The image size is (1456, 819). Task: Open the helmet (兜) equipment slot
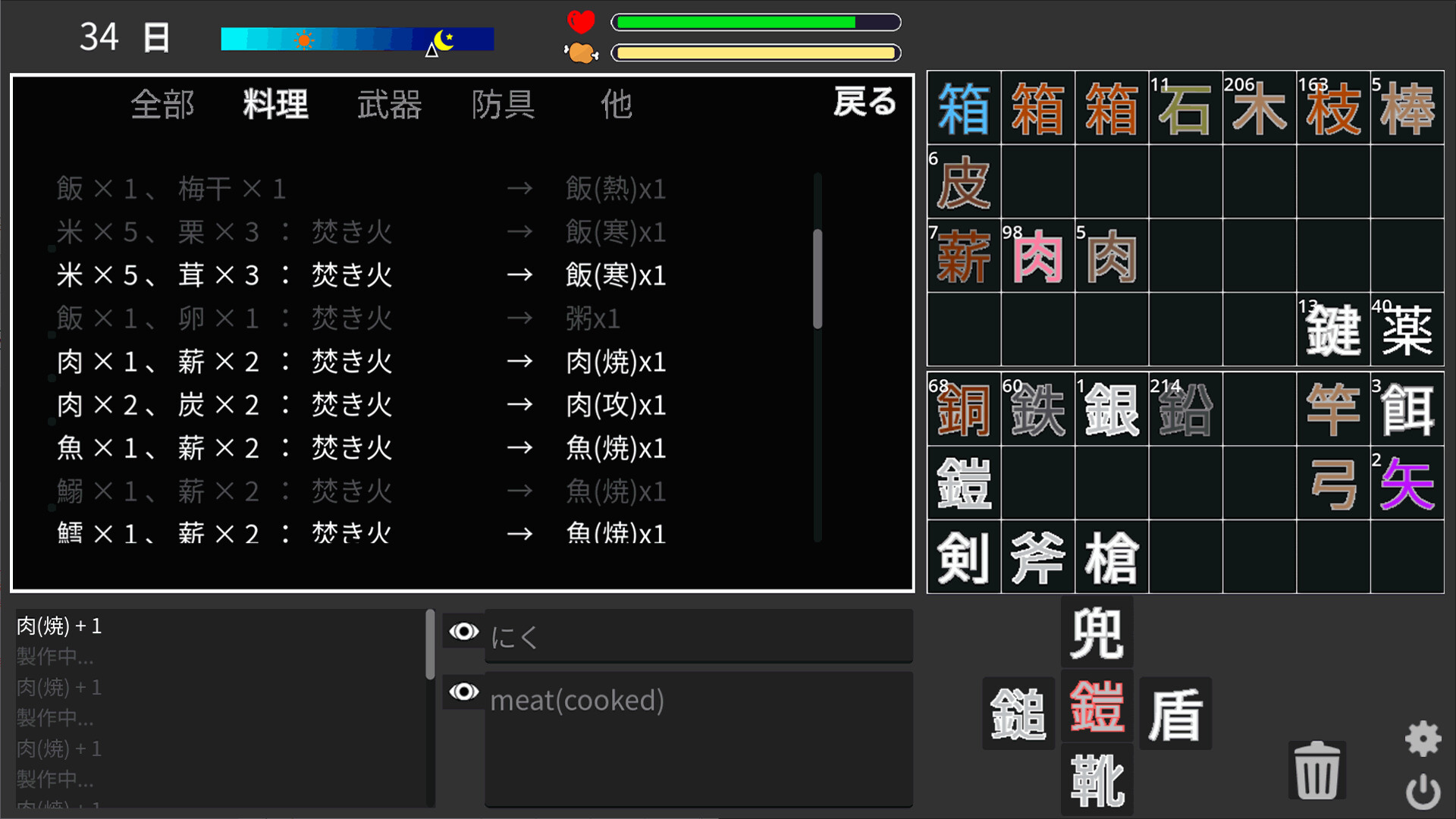click(x=1097, y=632)
